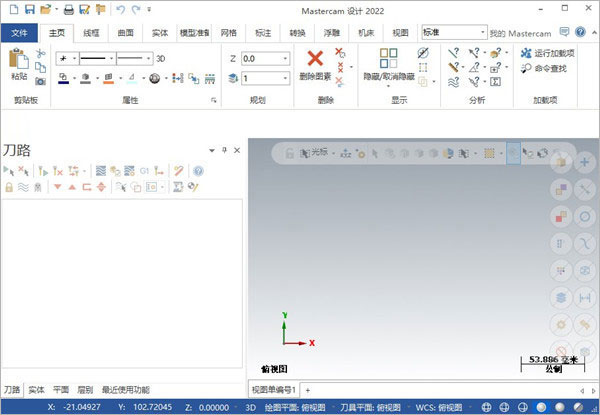Expand the 属性 group dialog launcher
Viewport: 600px width, 415px height.
214,100
